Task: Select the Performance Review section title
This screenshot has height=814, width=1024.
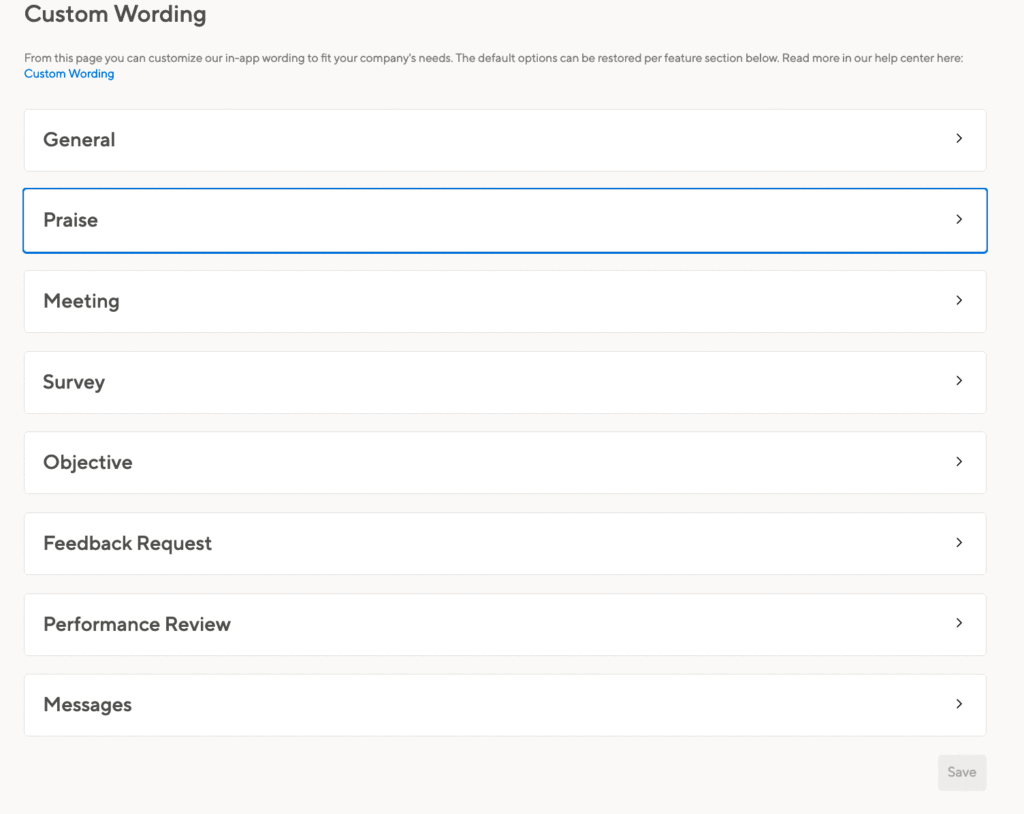Action: coord(137,625)
